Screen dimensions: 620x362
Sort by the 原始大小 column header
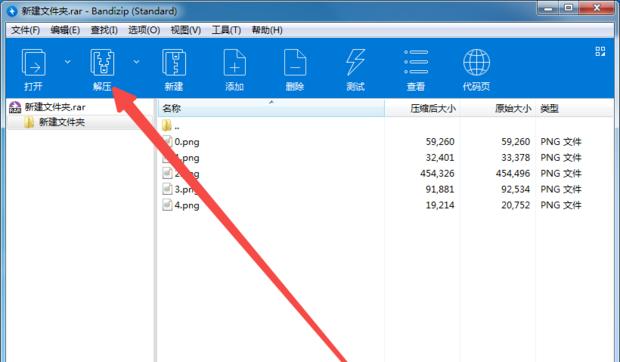pyautogui.click(x=498, y=108)
